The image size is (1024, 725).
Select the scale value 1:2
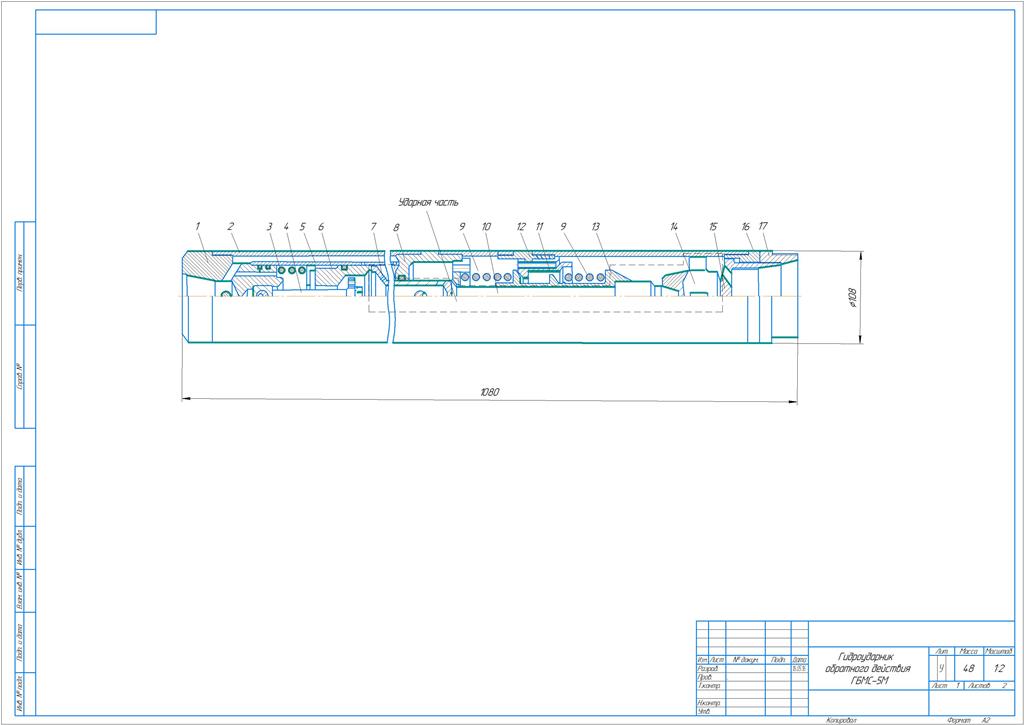(999, 668)
